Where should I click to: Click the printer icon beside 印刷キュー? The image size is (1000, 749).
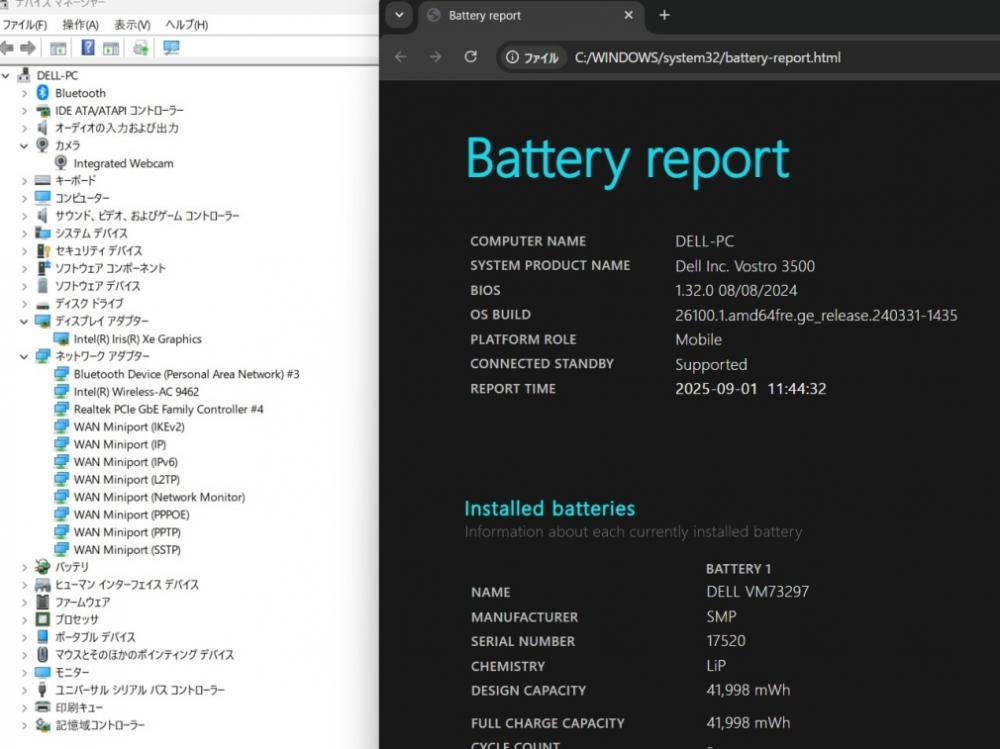click(43, 708)
